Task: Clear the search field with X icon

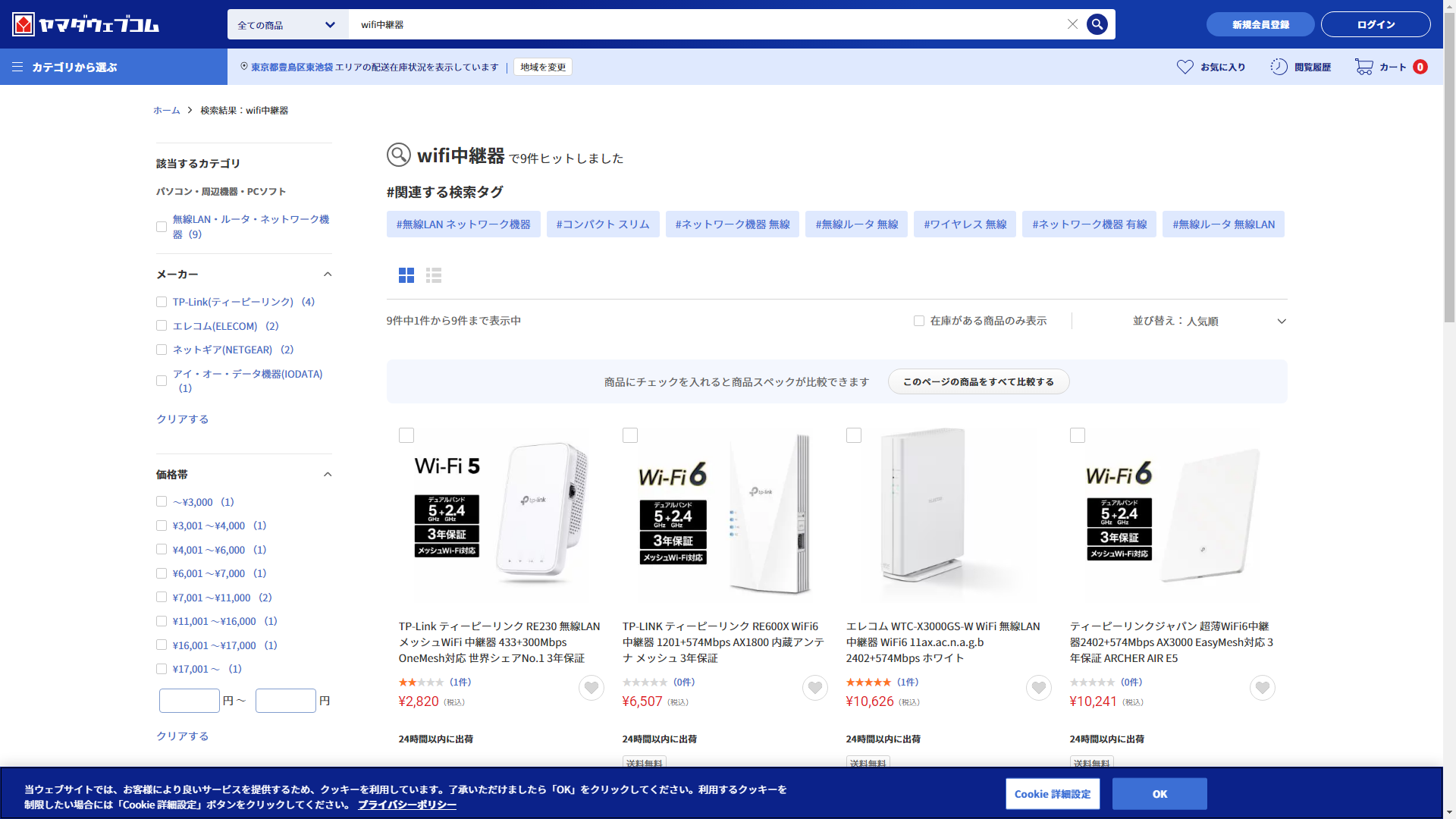Action: click(1072, 24)
